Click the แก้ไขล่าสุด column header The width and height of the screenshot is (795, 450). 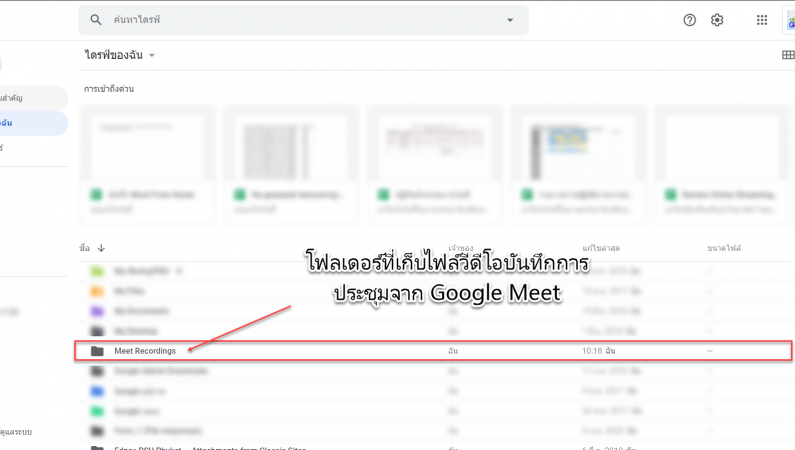point(601,248)
